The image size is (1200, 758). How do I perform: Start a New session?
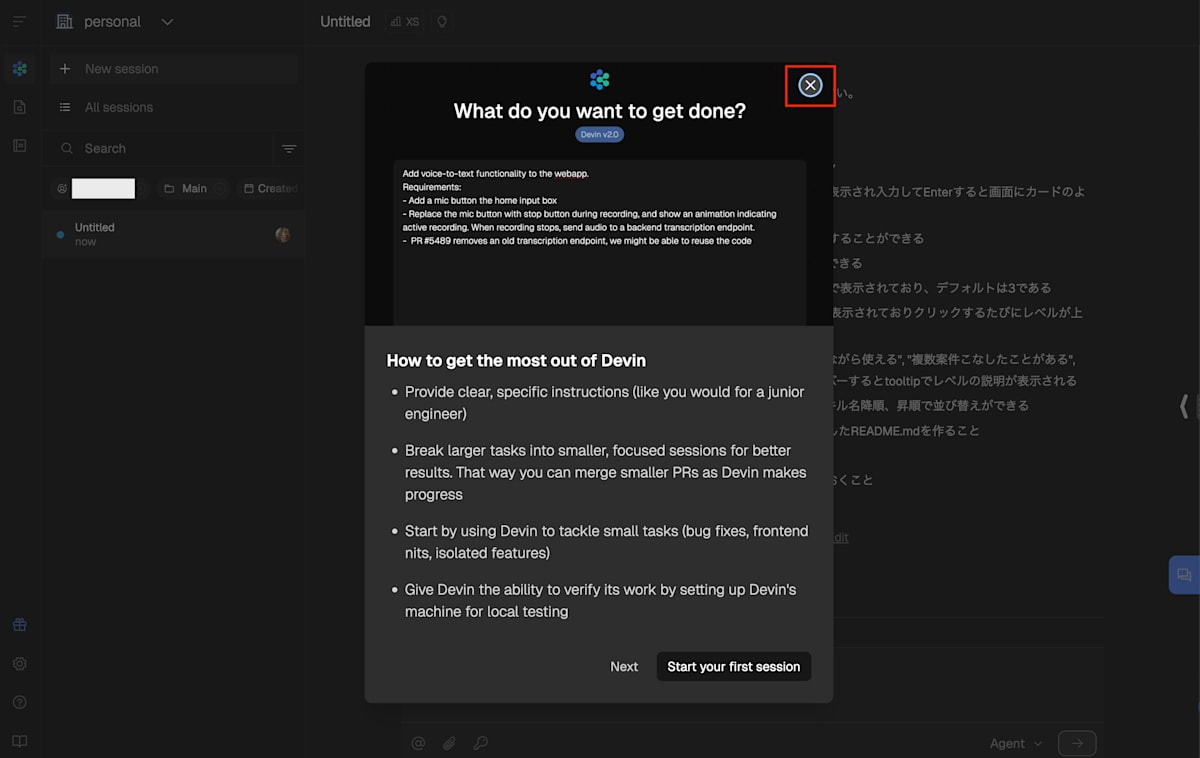click(173, 69)
